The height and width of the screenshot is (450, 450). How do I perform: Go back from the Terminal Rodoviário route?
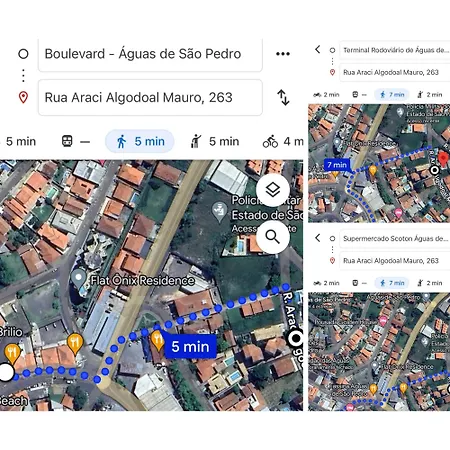pos(318,49)
